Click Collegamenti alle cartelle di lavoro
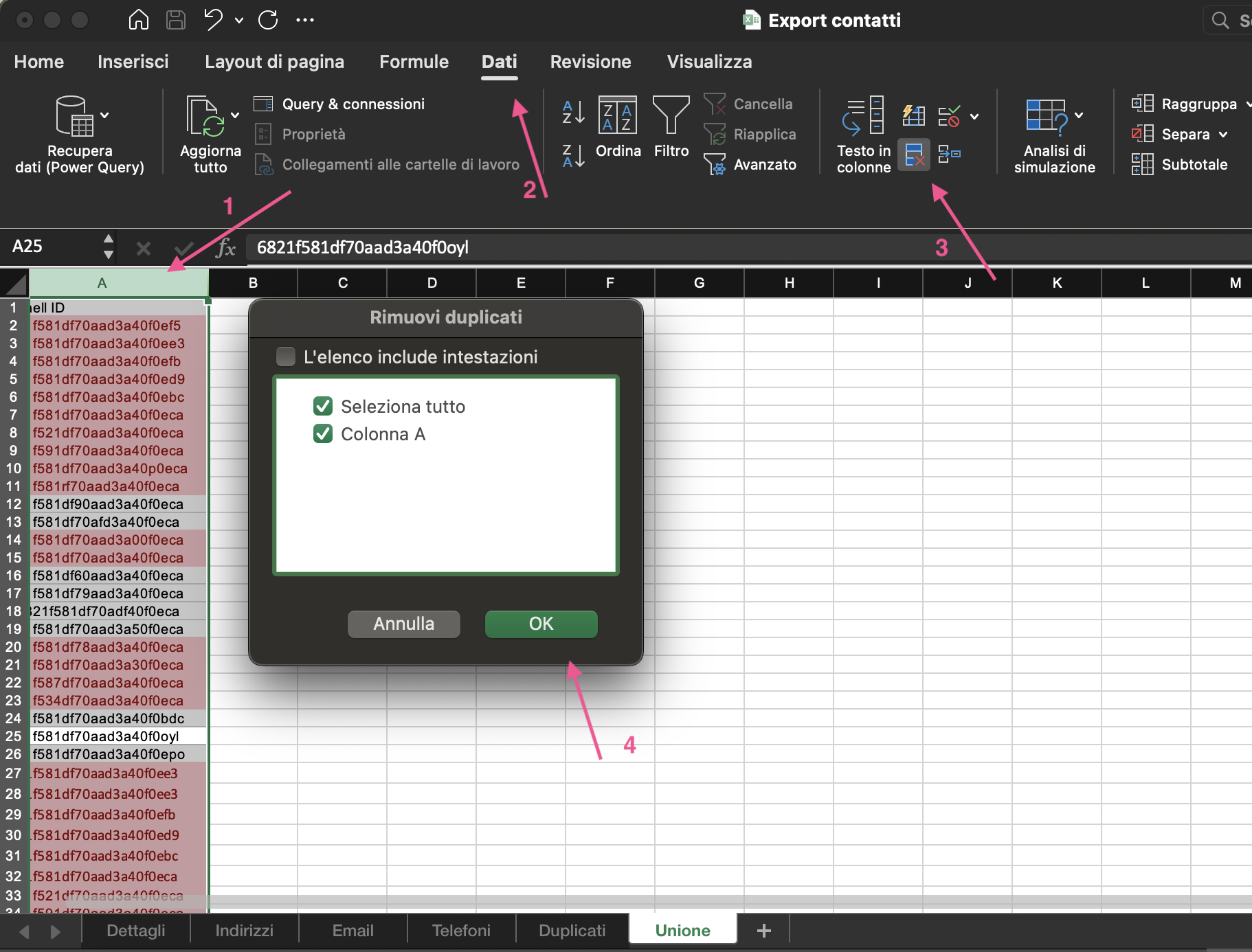This screenshot has height=952, width=1252. pyautogui.click(x=388, y=164)
